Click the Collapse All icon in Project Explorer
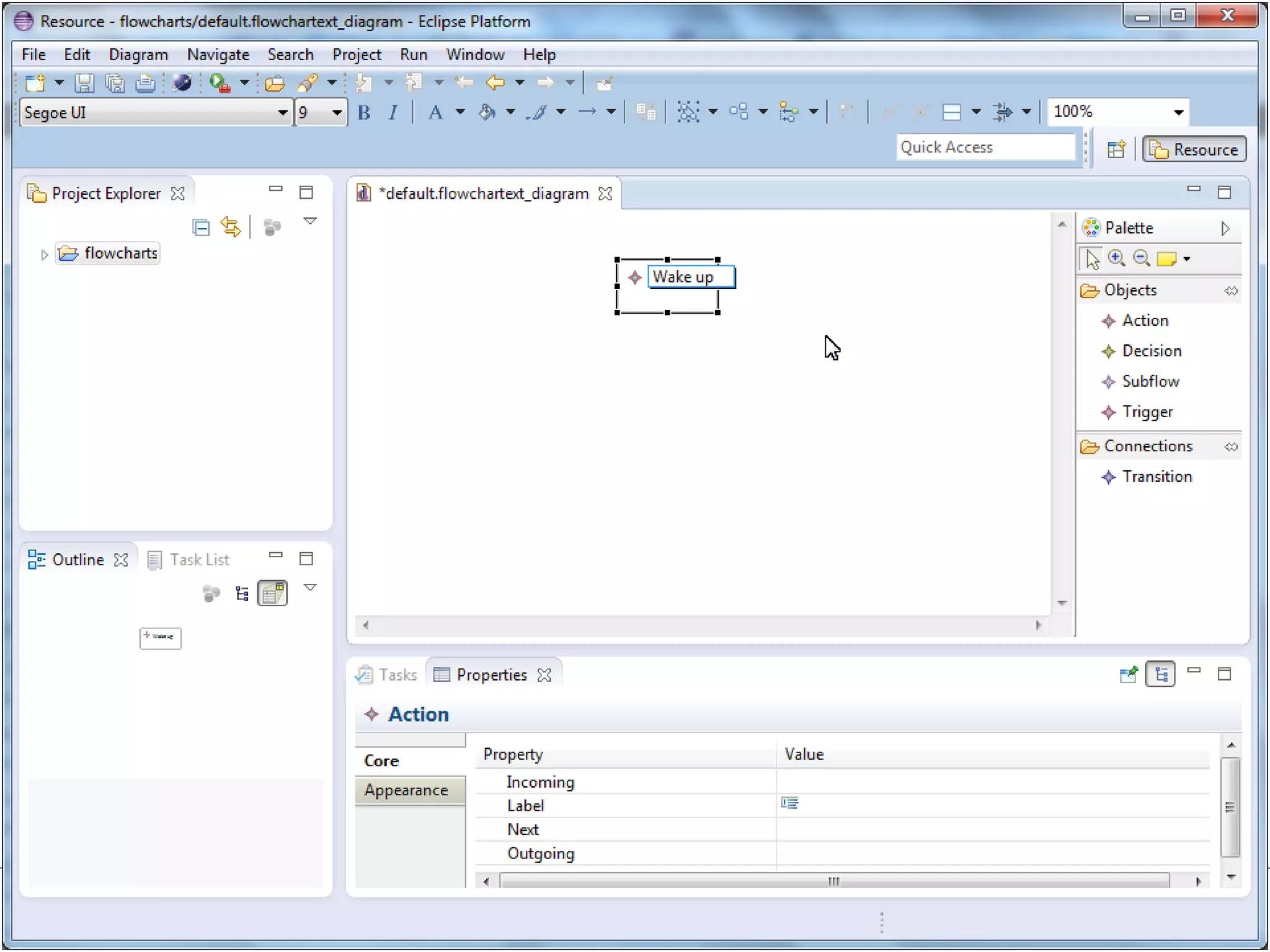Screen dimensions: 1270x952 (201, 227)
